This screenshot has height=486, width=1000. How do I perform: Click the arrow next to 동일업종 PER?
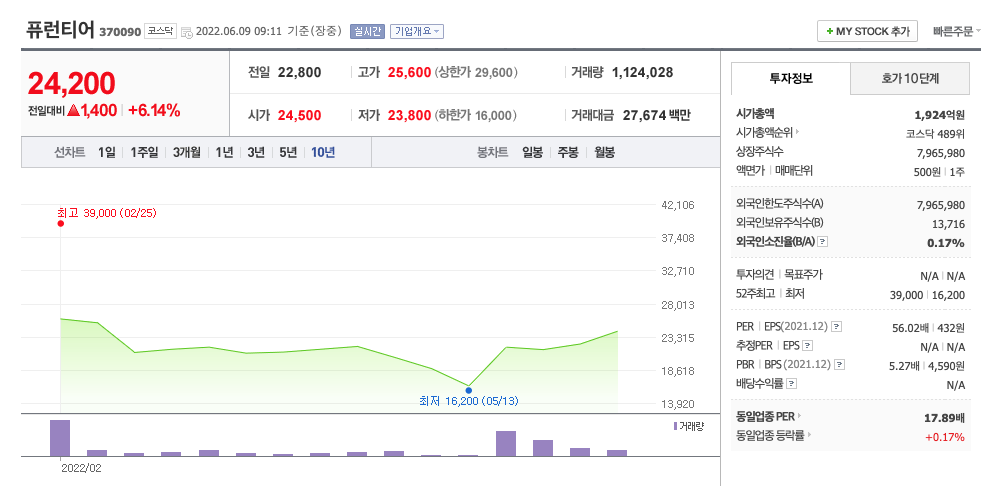click(x=800, y=416)
